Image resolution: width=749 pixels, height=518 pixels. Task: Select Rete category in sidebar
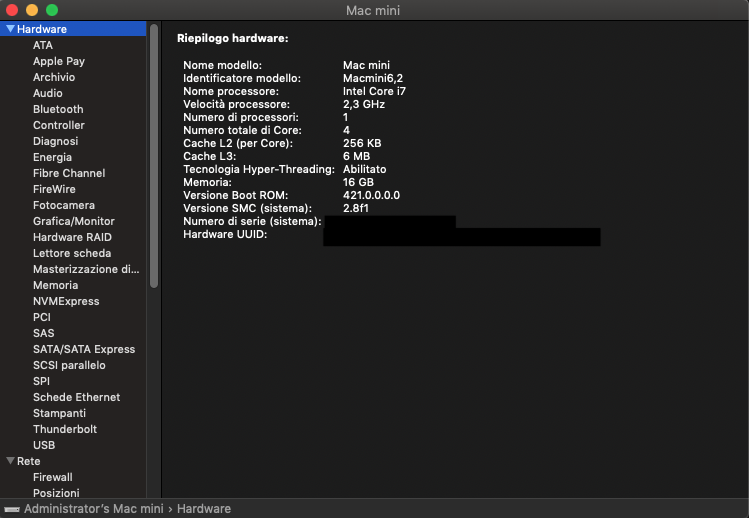[x=29, y=461]
